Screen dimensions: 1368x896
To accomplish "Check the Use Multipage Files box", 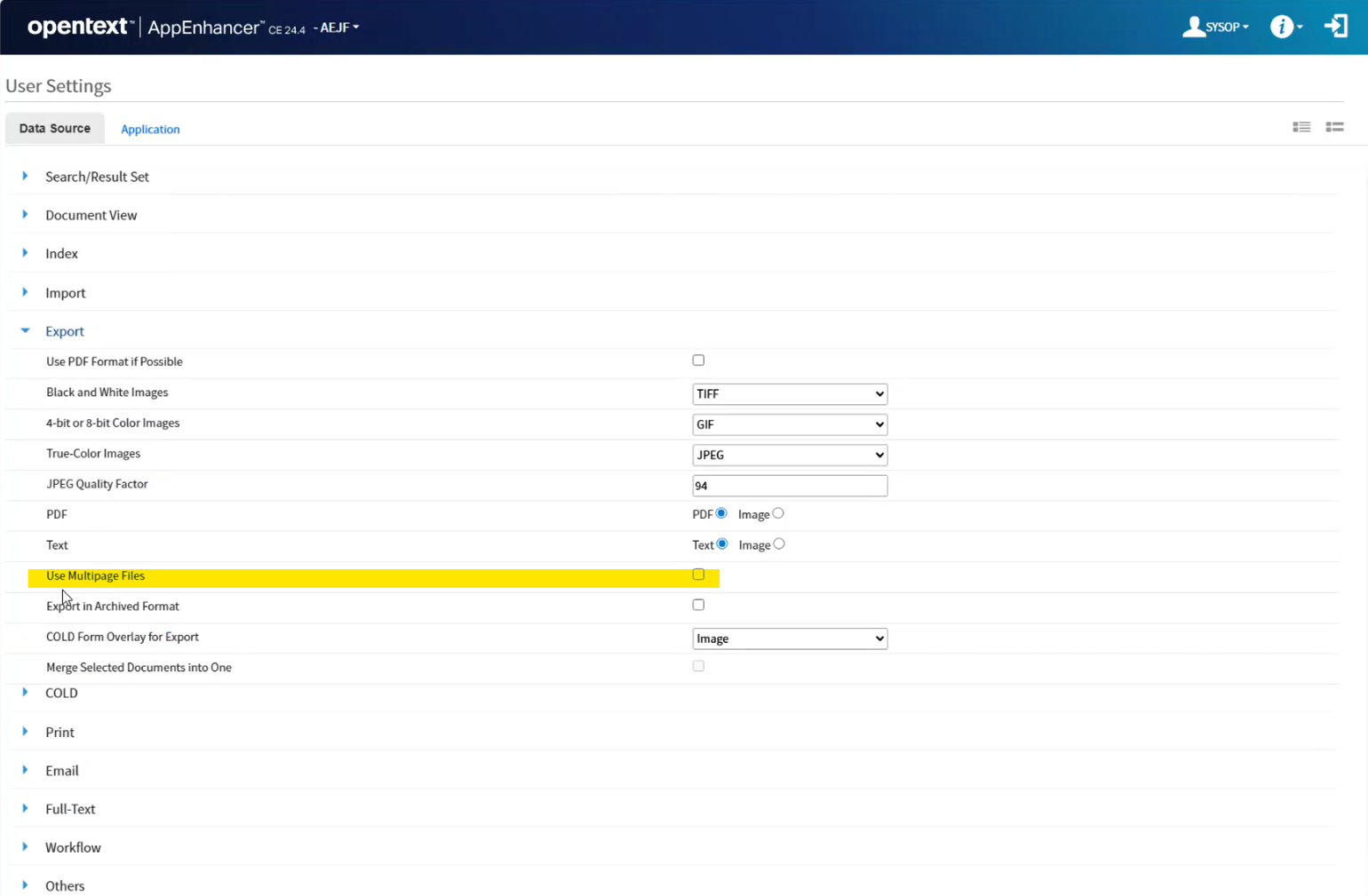I will click(x=698, y=575).
